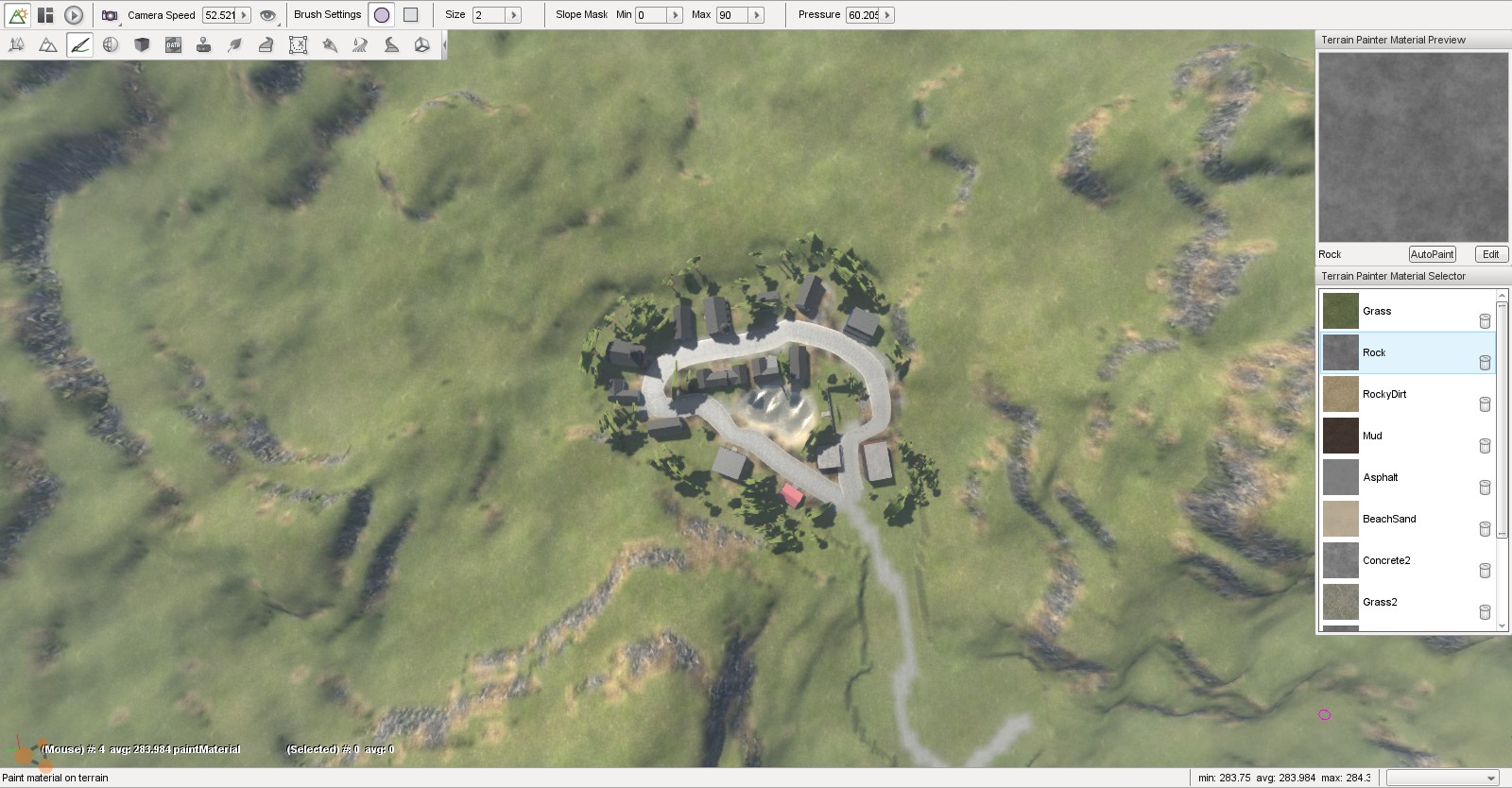Click the Slope Mask Min field
1512x788 pixels.
coord(651,15)
